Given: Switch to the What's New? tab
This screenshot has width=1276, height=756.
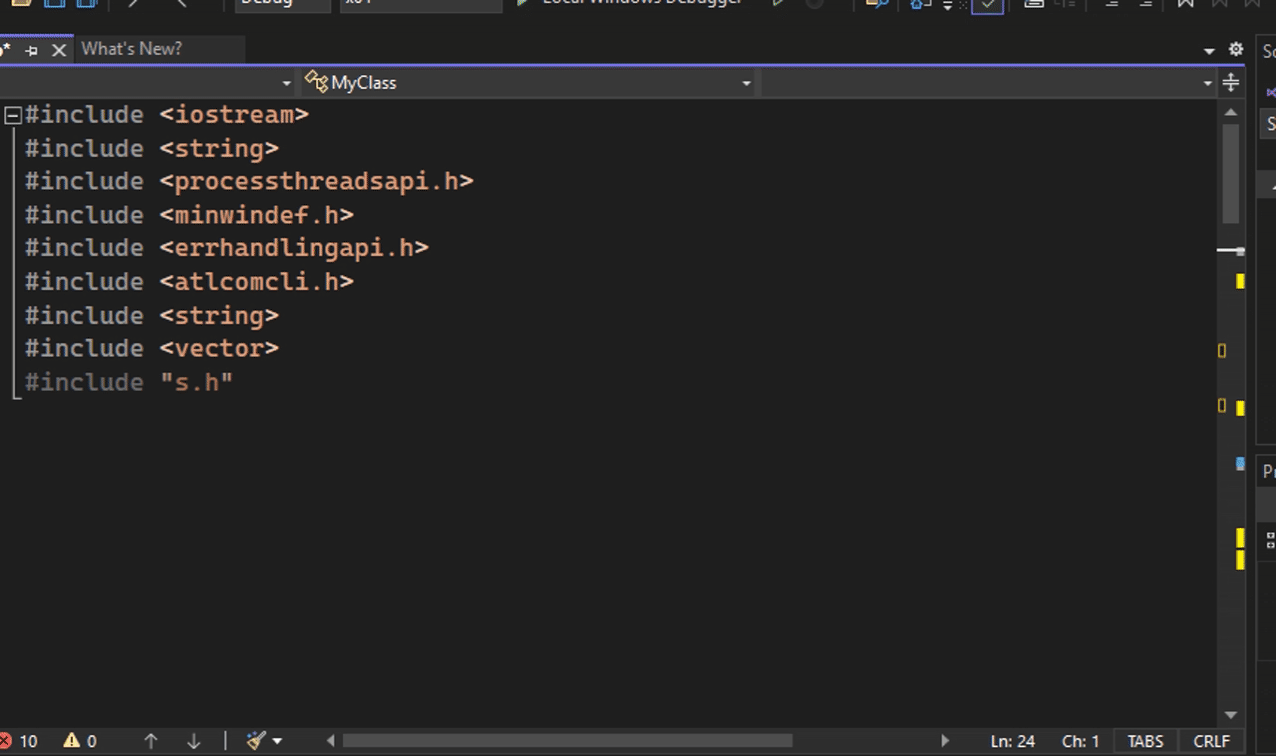Looking at the screenshot, I should pos(130,48).
